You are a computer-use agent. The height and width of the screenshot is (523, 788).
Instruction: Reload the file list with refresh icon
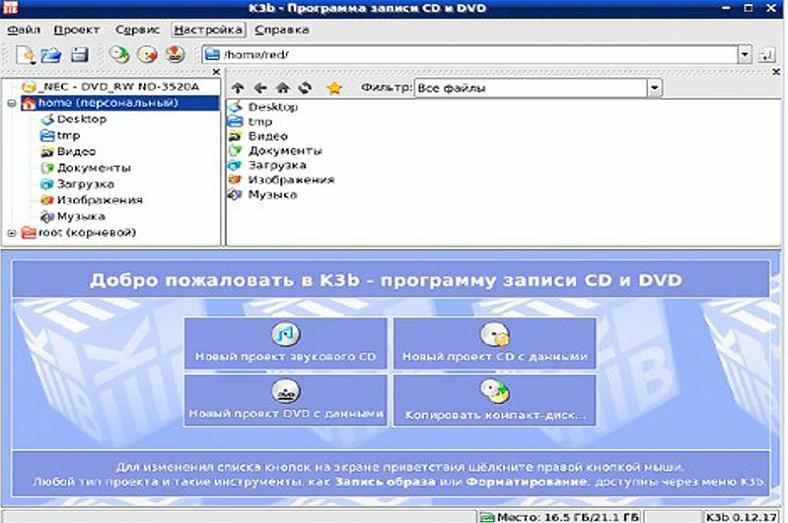click(x=305, y=88)
